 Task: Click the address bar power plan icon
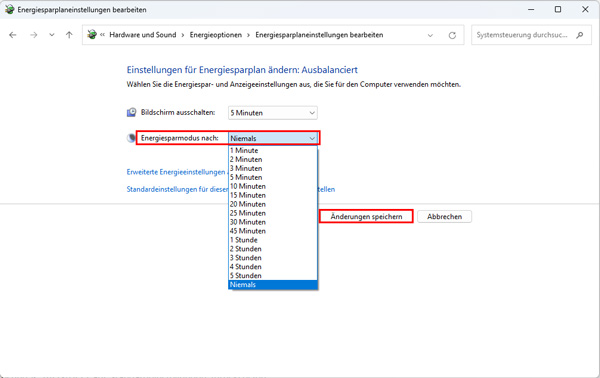click(x=92, y=35)
